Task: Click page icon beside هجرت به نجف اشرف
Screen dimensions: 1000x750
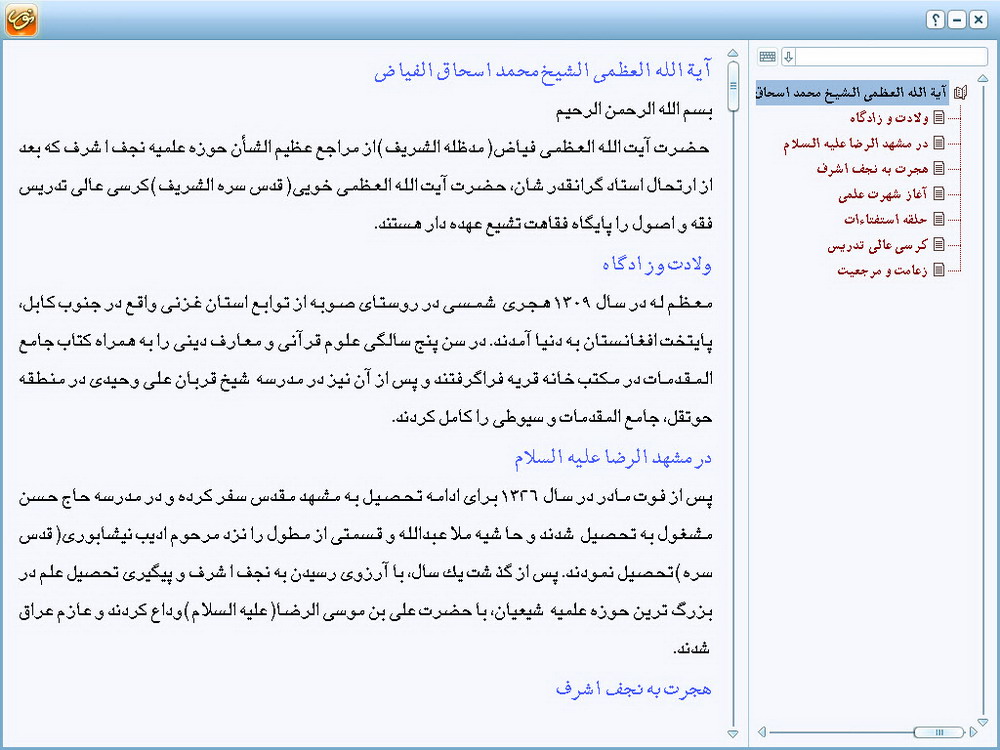Action: [x=939, y=168]
